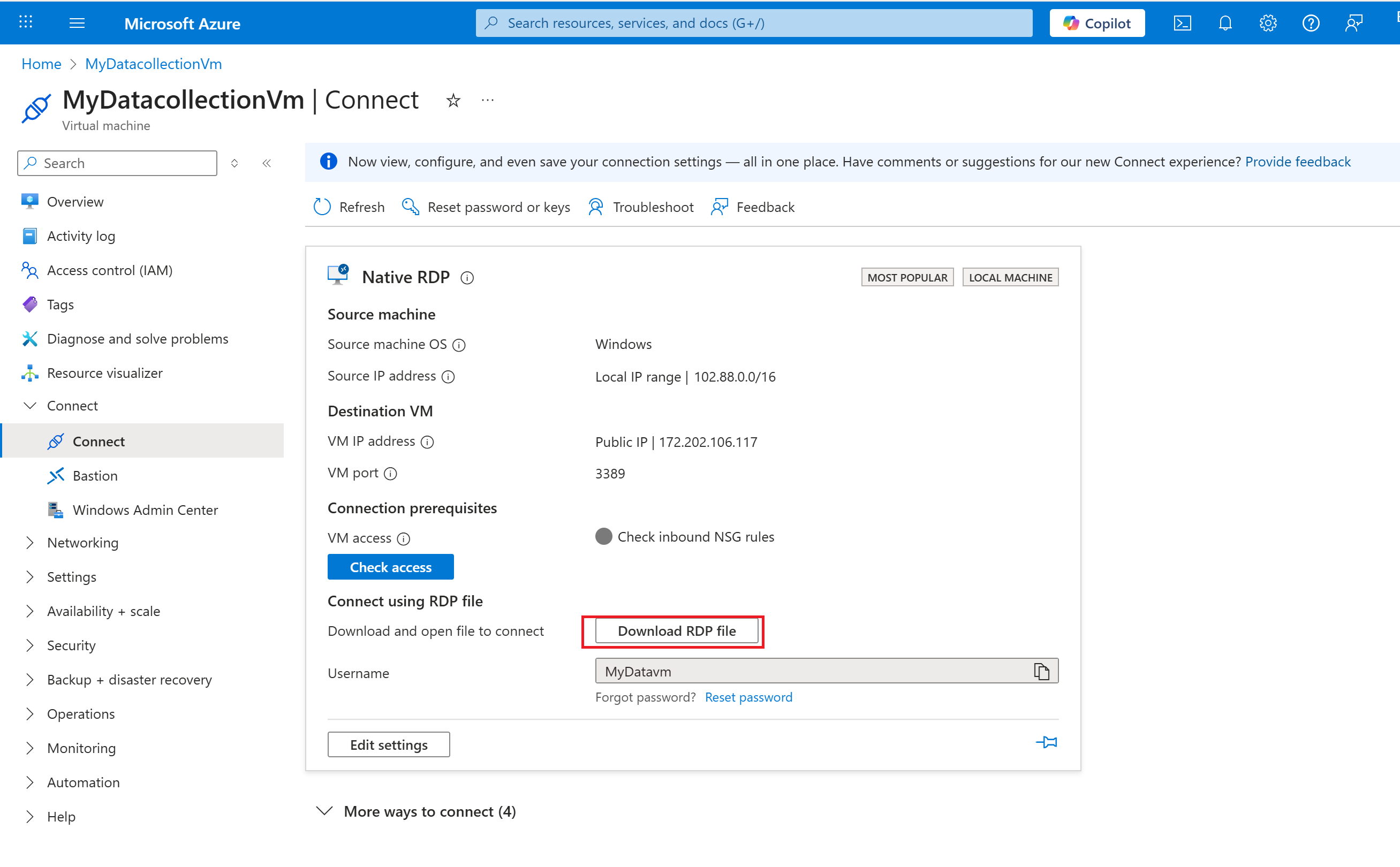Open Bastion in the sidebar
The height and width of the screenshot is (867, 1400).
(x=95, y=475)
